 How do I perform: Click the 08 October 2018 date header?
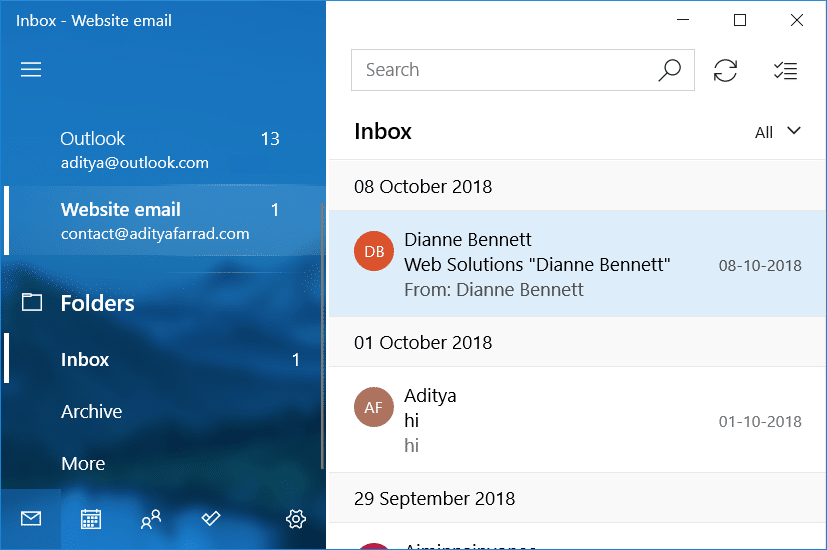click(578, 186)
